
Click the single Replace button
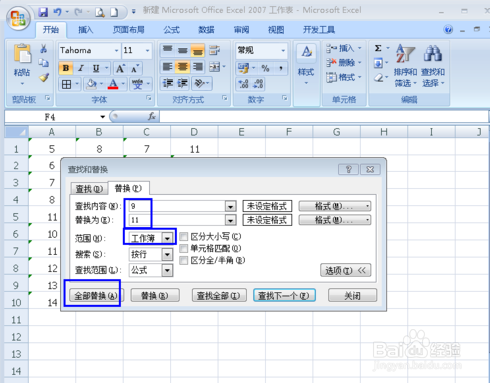(x=155, y=296)
